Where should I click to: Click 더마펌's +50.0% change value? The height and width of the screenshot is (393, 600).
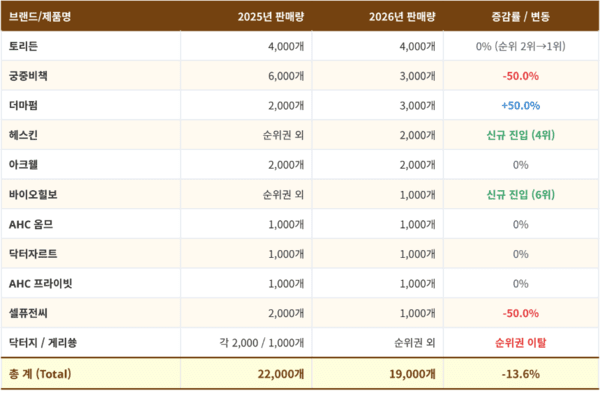[x=521, y=105]
